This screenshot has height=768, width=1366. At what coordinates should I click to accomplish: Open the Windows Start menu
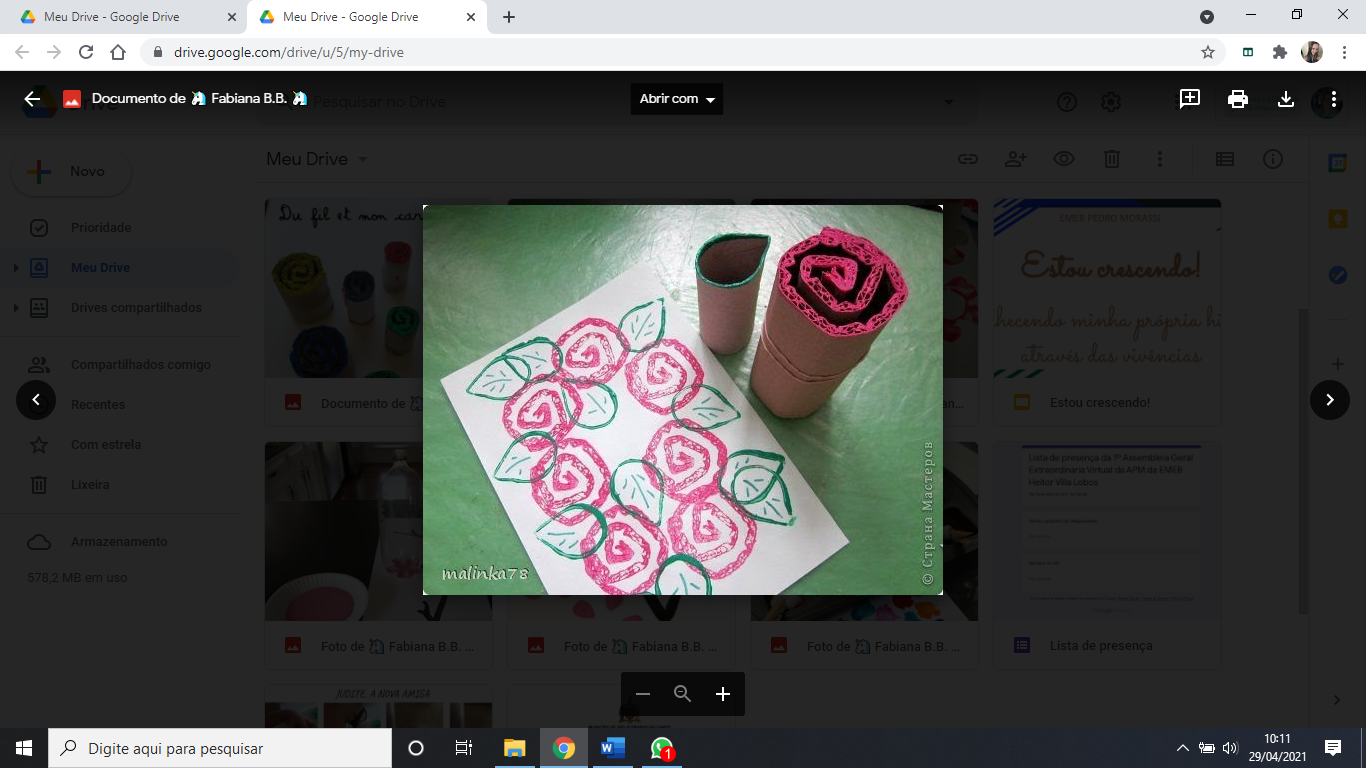tap(24, 748)
